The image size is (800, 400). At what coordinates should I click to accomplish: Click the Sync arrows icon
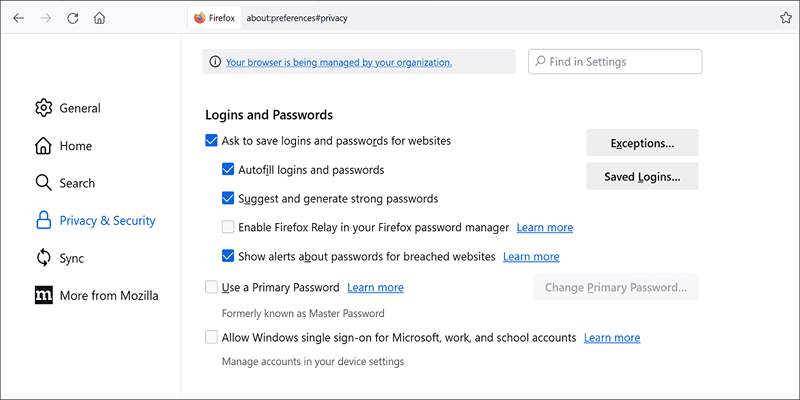[43, 258]
